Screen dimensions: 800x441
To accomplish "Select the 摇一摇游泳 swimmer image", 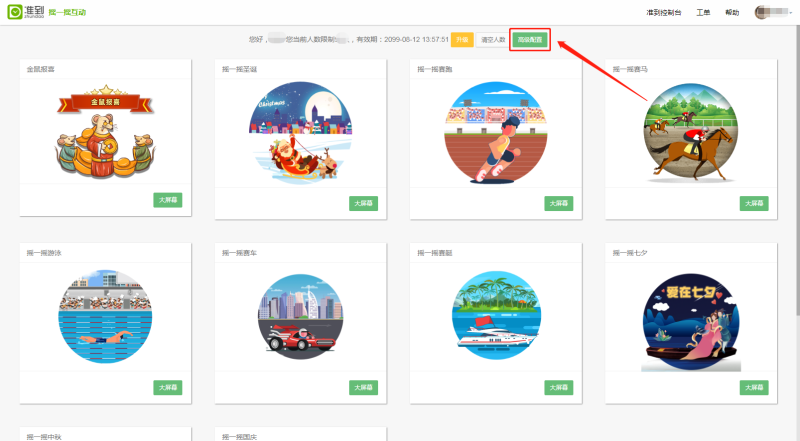I will [105, 316].
